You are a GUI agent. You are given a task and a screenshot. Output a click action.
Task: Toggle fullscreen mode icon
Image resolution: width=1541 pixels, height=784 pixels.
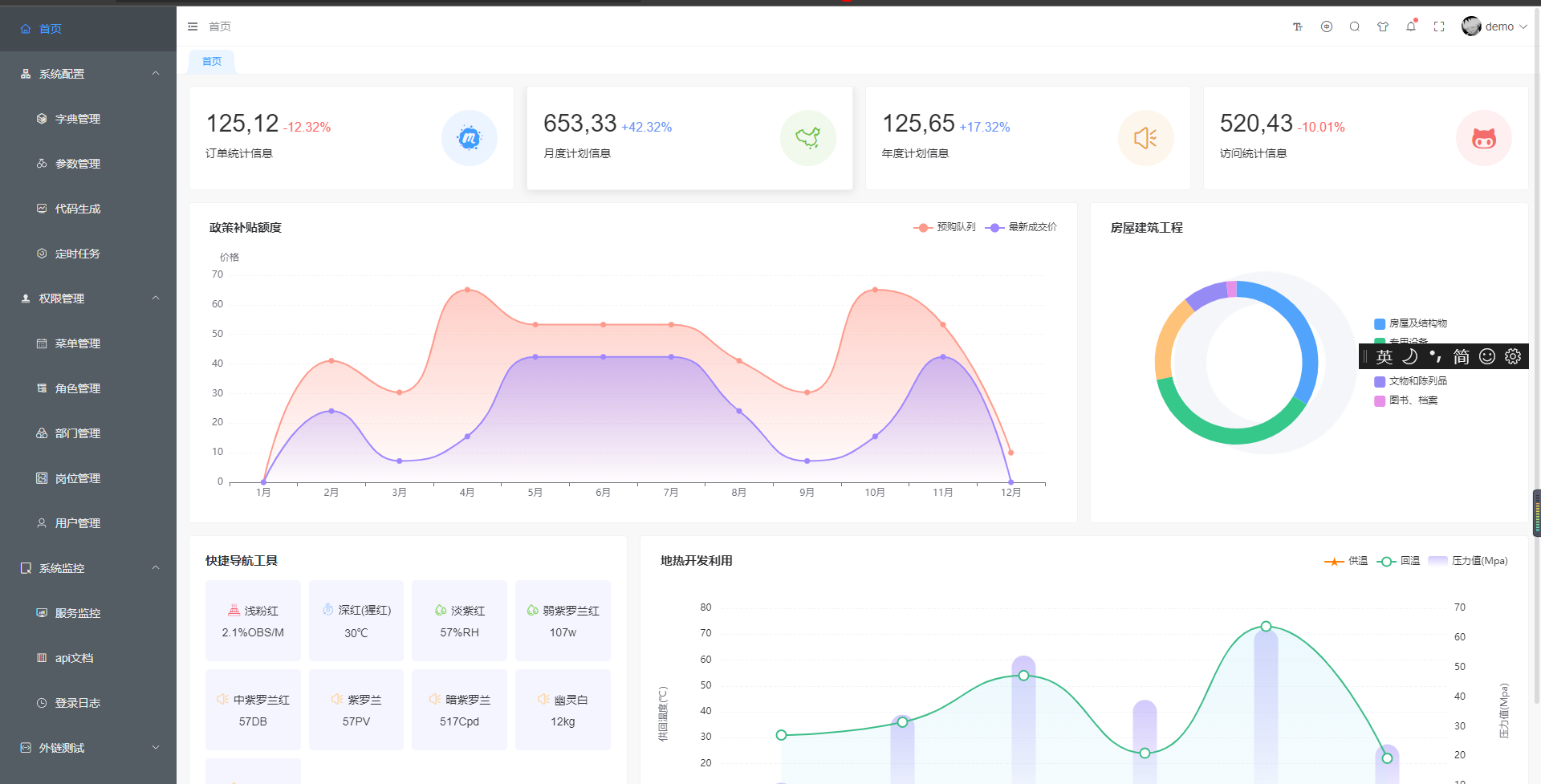coord(1439,26)
